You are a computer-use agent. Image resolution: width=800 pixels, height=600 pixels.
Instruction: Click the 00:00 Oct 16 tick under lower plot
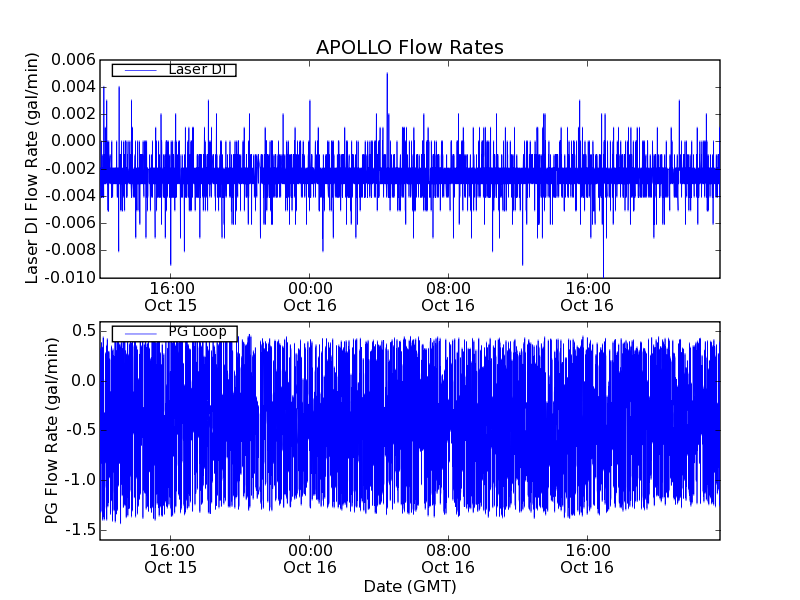tap(310, 558)
